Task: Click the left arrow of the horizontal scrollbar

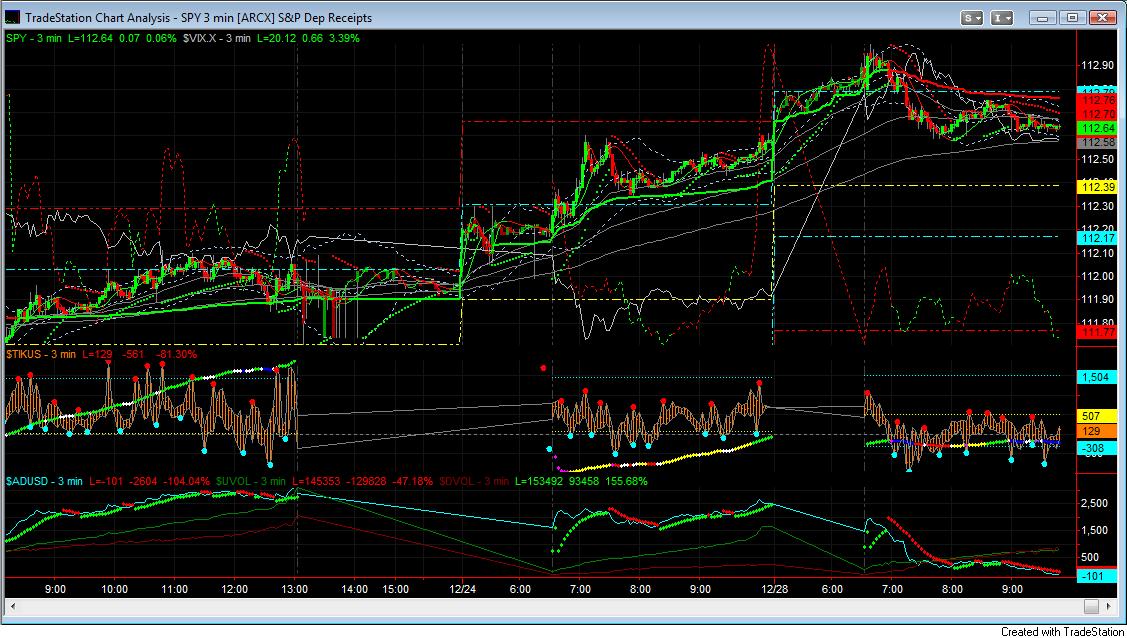Action: tap(12, 607)
